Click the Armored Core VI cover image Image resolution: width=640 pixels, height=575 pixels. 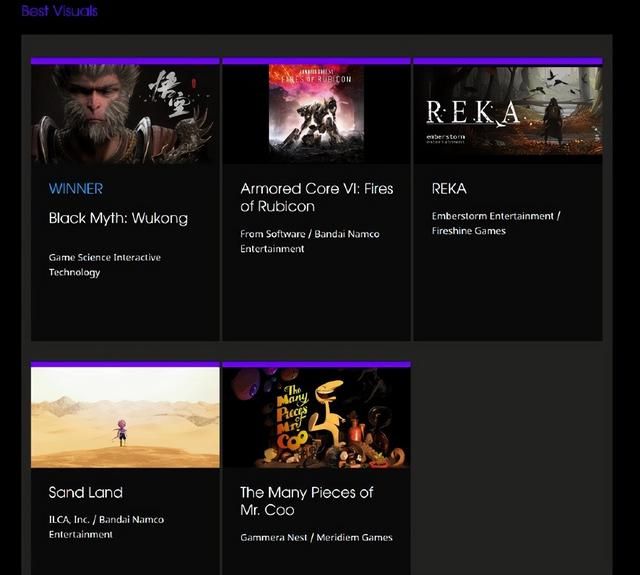click(x=316, y=114)
